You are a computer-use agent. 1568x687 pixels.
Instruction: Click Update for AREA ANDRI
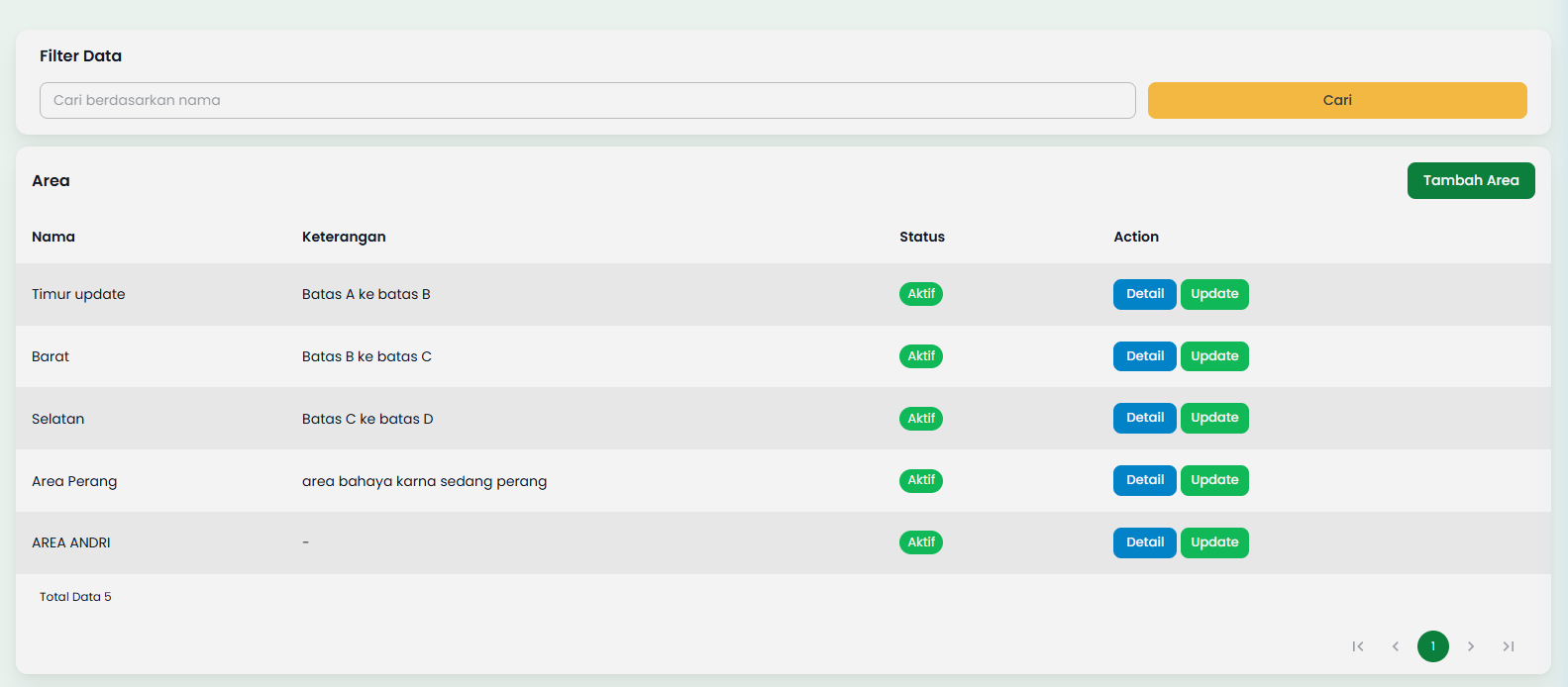coord(1214,542)
